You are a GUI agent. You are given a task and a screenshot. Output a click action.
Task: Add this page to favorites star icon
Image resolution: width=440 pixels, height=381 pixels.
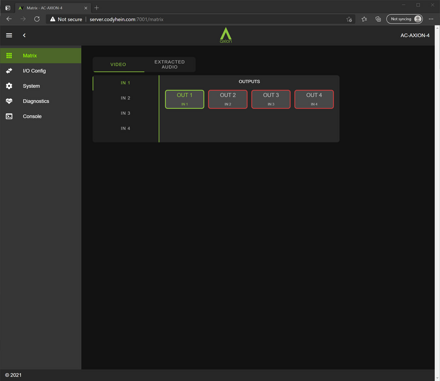tap(349, 19)
